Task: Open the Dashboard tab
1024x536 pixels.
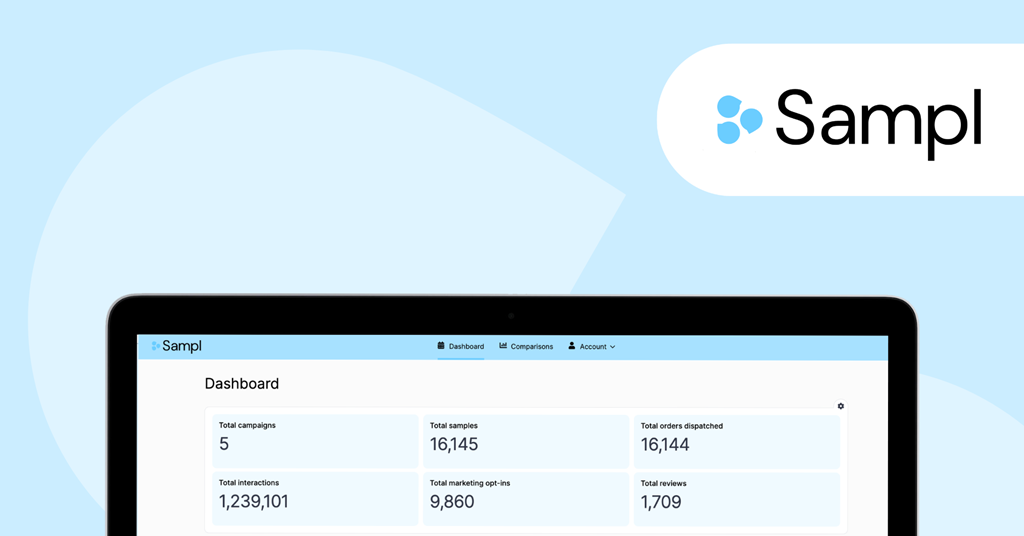Action: tap(460, 347)
